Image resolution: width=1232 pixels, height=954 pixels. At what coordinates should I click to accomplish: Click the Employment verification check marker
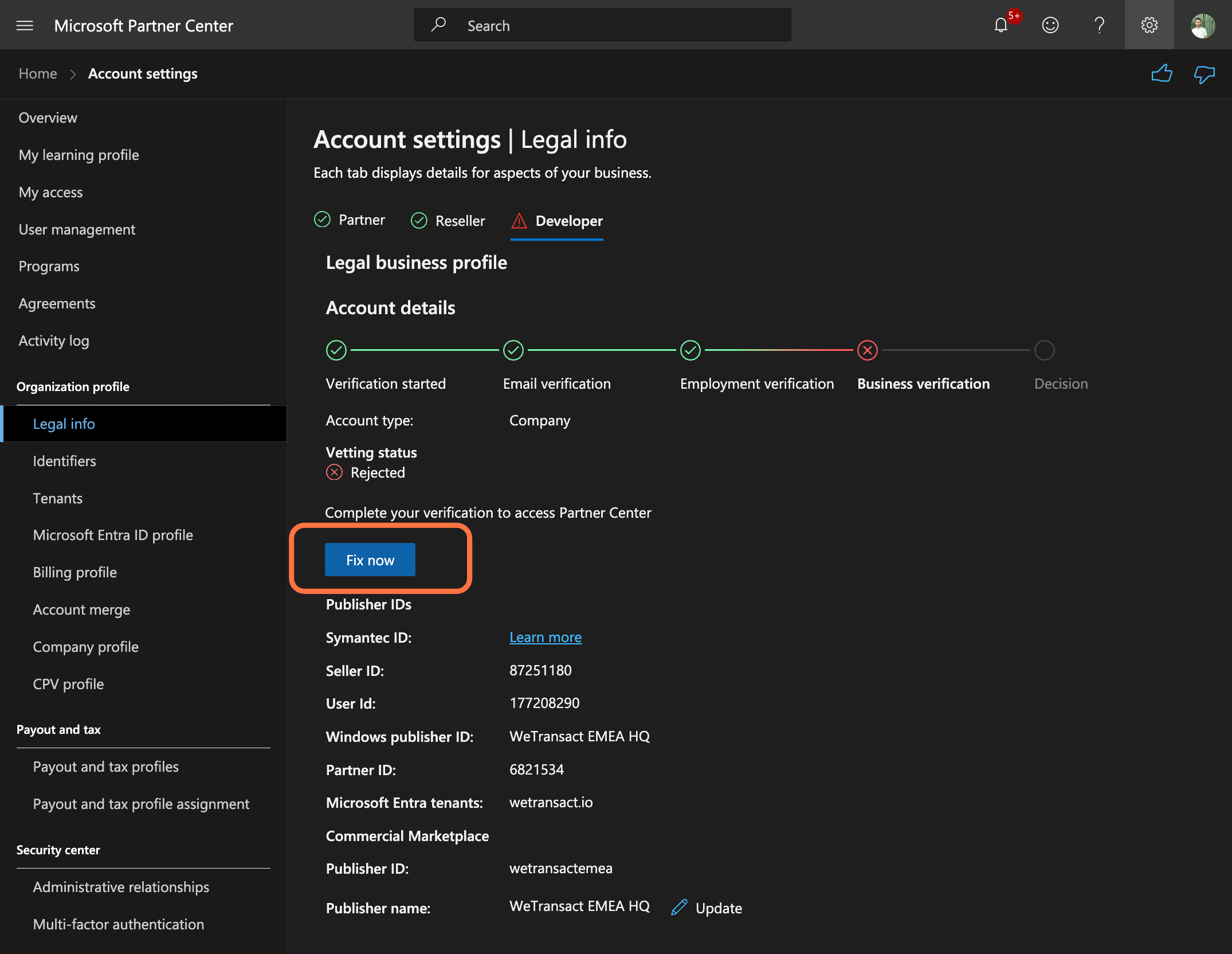click(x=690, y=350)
